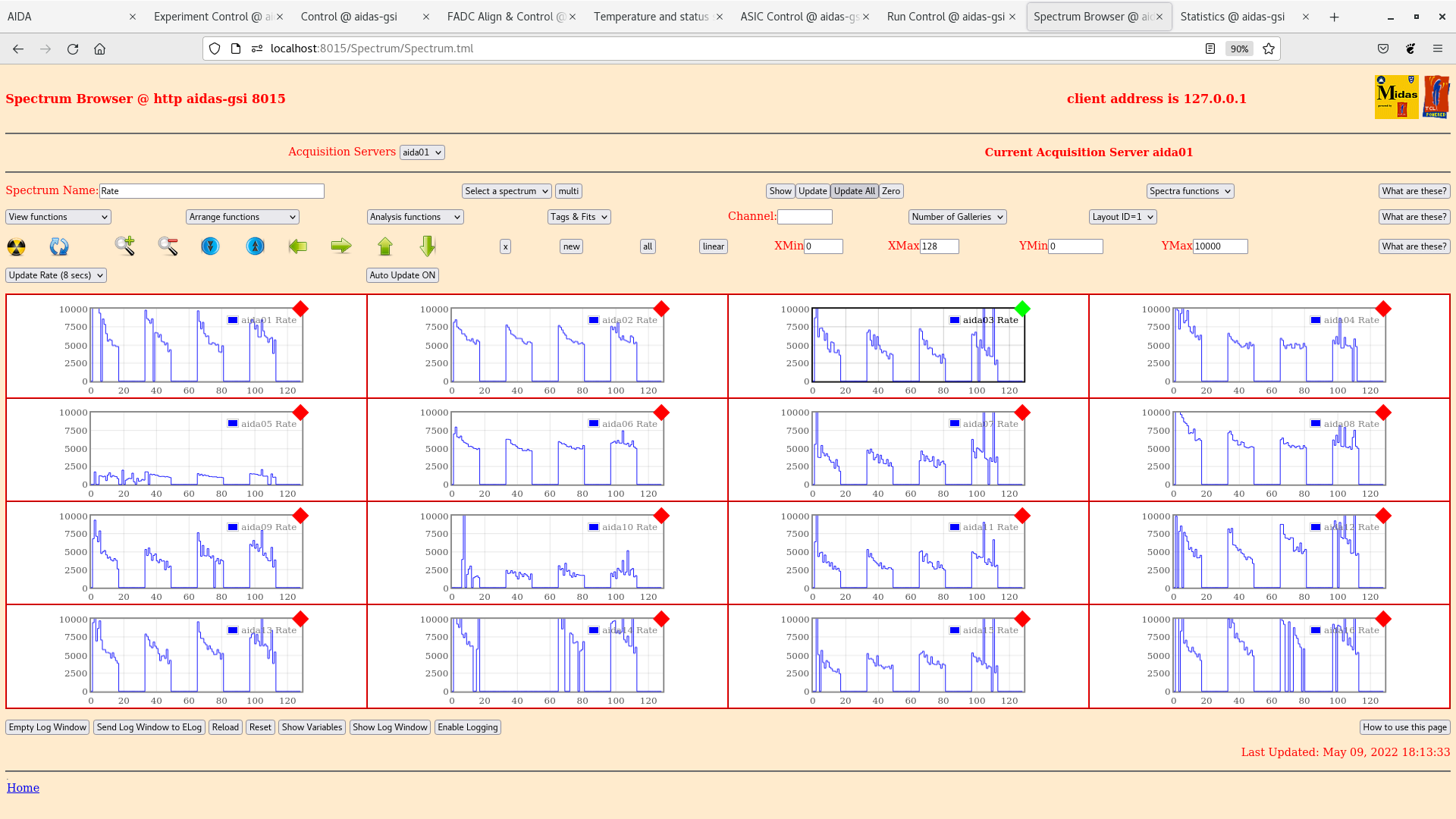1456x819 pixels.
Task: Open the browser hamburger menu
Action: click(x=1438, y=49)
